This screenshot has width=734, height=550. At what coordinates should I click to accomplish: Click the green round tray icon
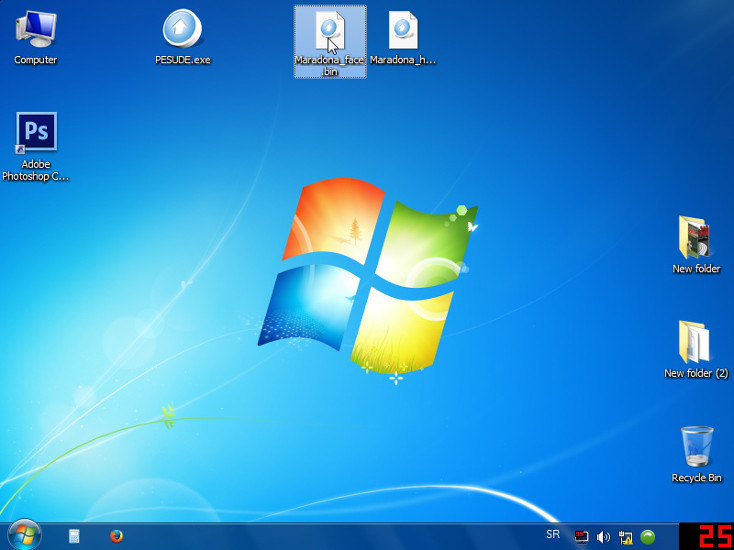click(x=648, y=537)
